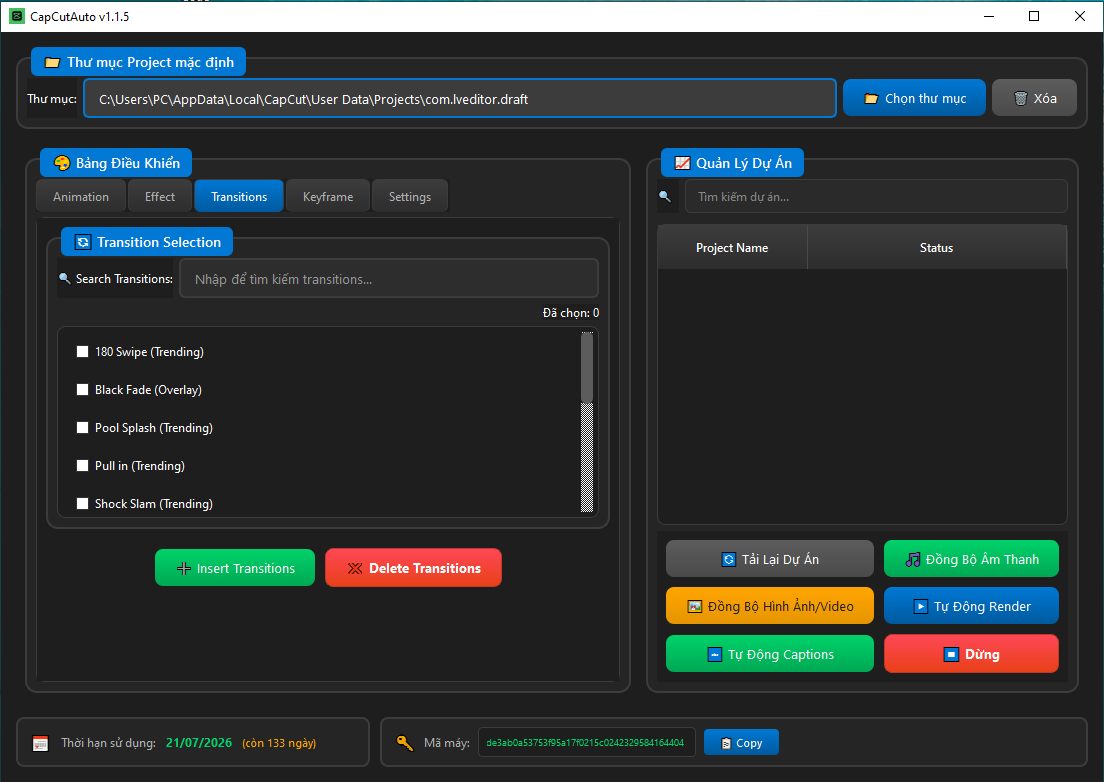Focus the Thư mục path input field
This screenshot has height=782, width=1104.
tap(460, 98)
